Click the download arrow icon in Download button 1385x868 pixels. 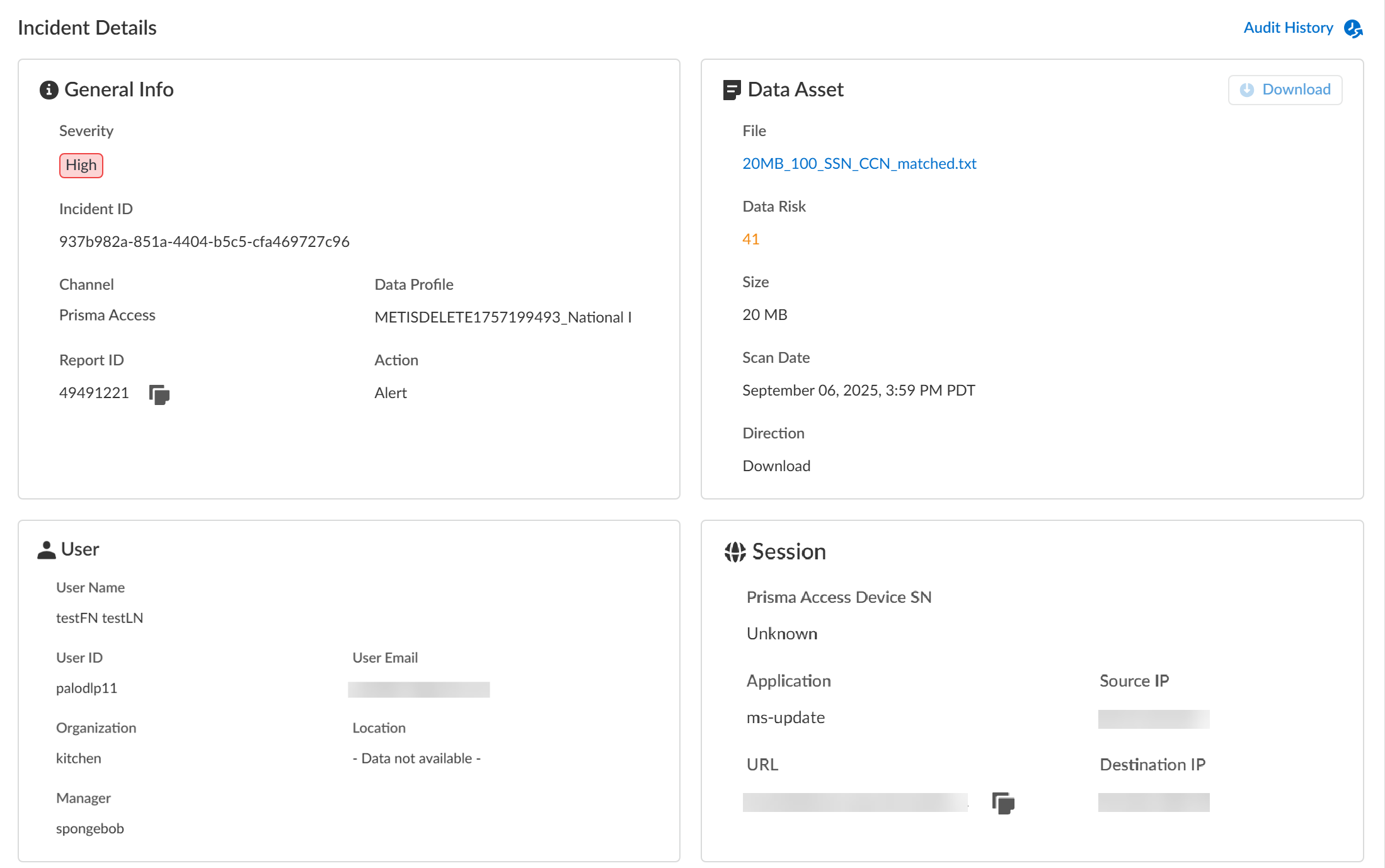click(1246, 89)
